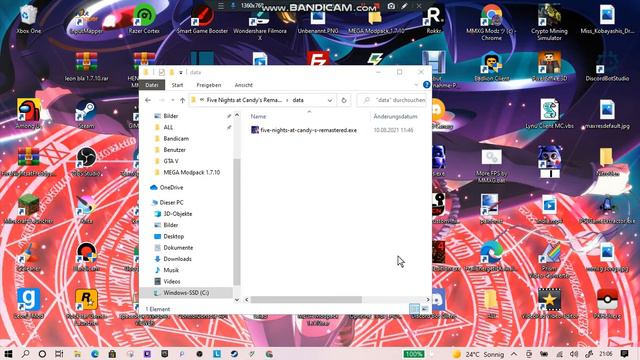Launch the Among Us desktop shortcut
Image resolution: width=640 pixels, height=360 pixels.
pos(29,113)
